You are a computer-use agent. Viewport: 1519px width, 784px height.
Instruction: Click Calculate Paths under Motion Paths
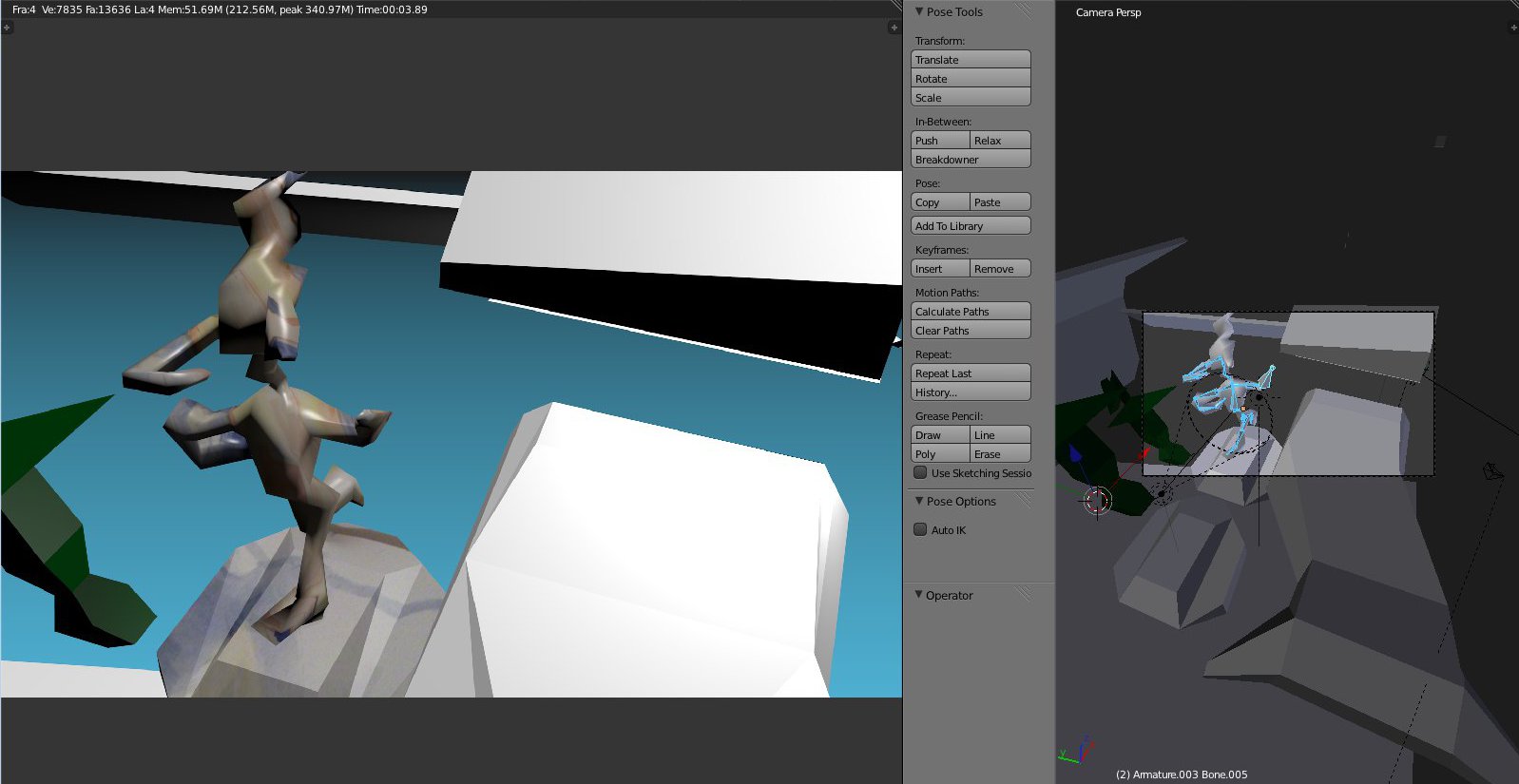pyautogui.click(x=971, y=312)
